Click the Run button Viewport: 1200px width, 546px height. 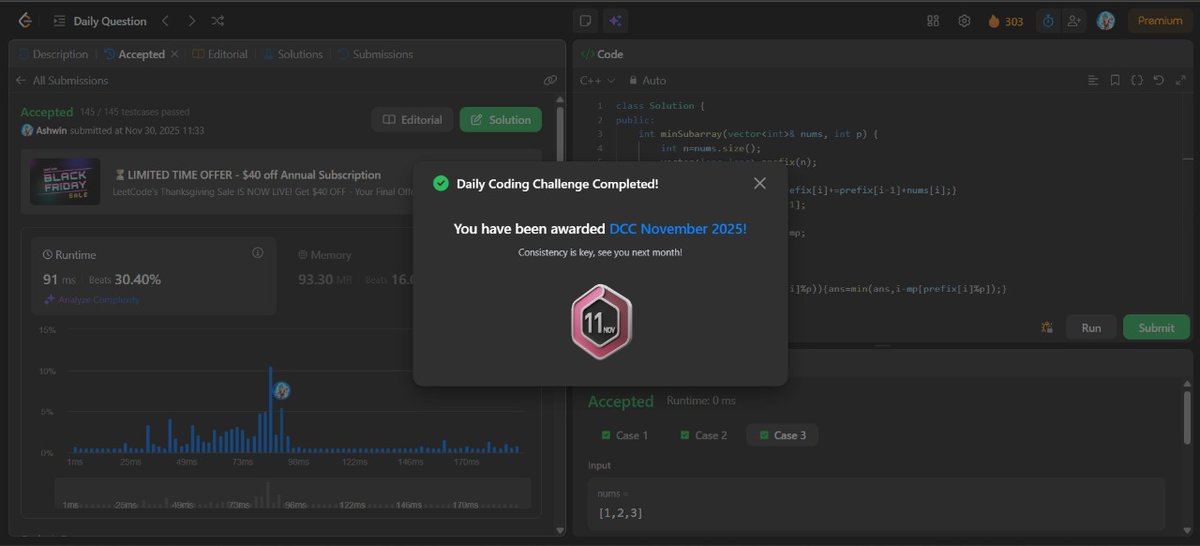pos(1091,327)
